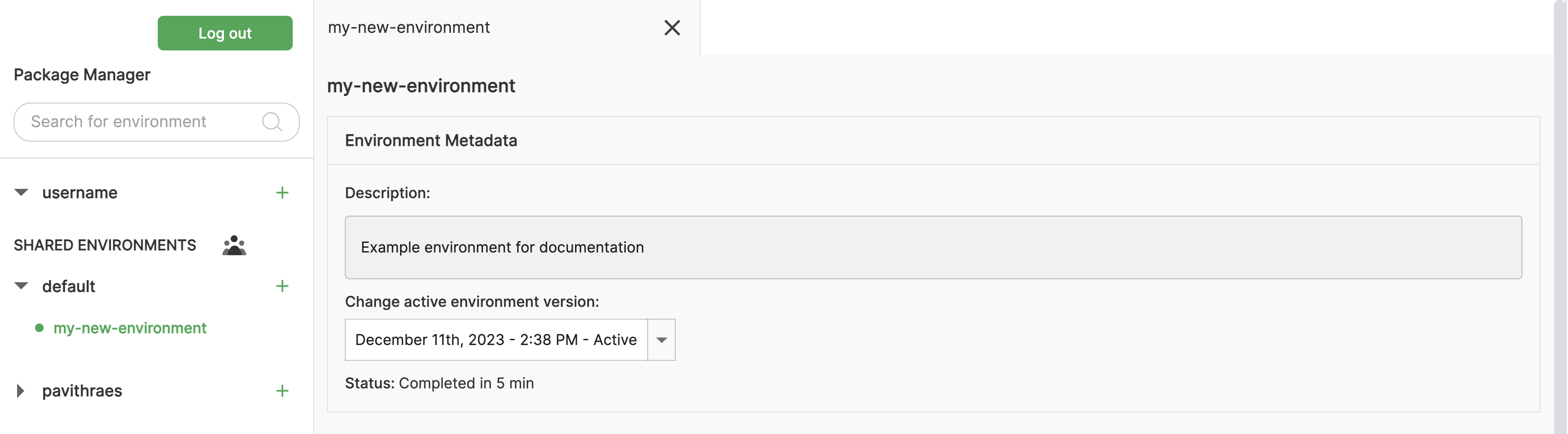Expand the pavithraes namespace
The image size is (1568, 434).
[x=21, y=391]
